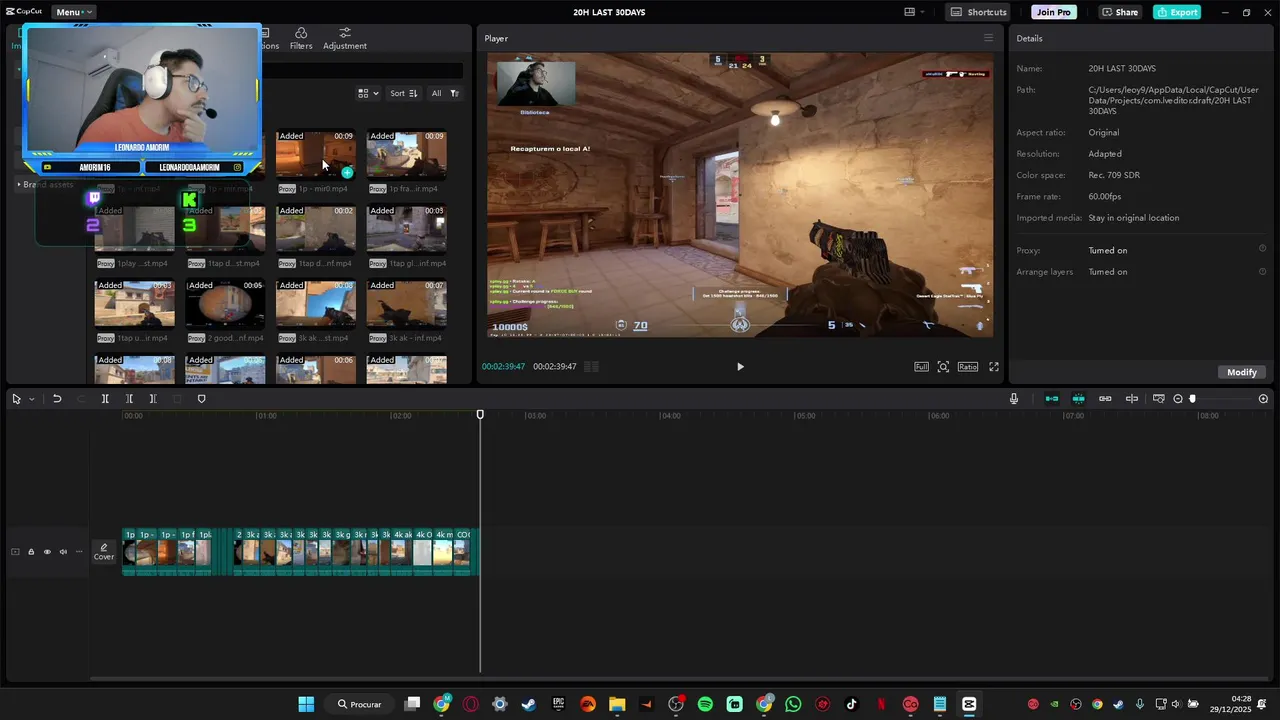Split clip at playhead
The image size is (1280, 720).
(x=105, y=399)
